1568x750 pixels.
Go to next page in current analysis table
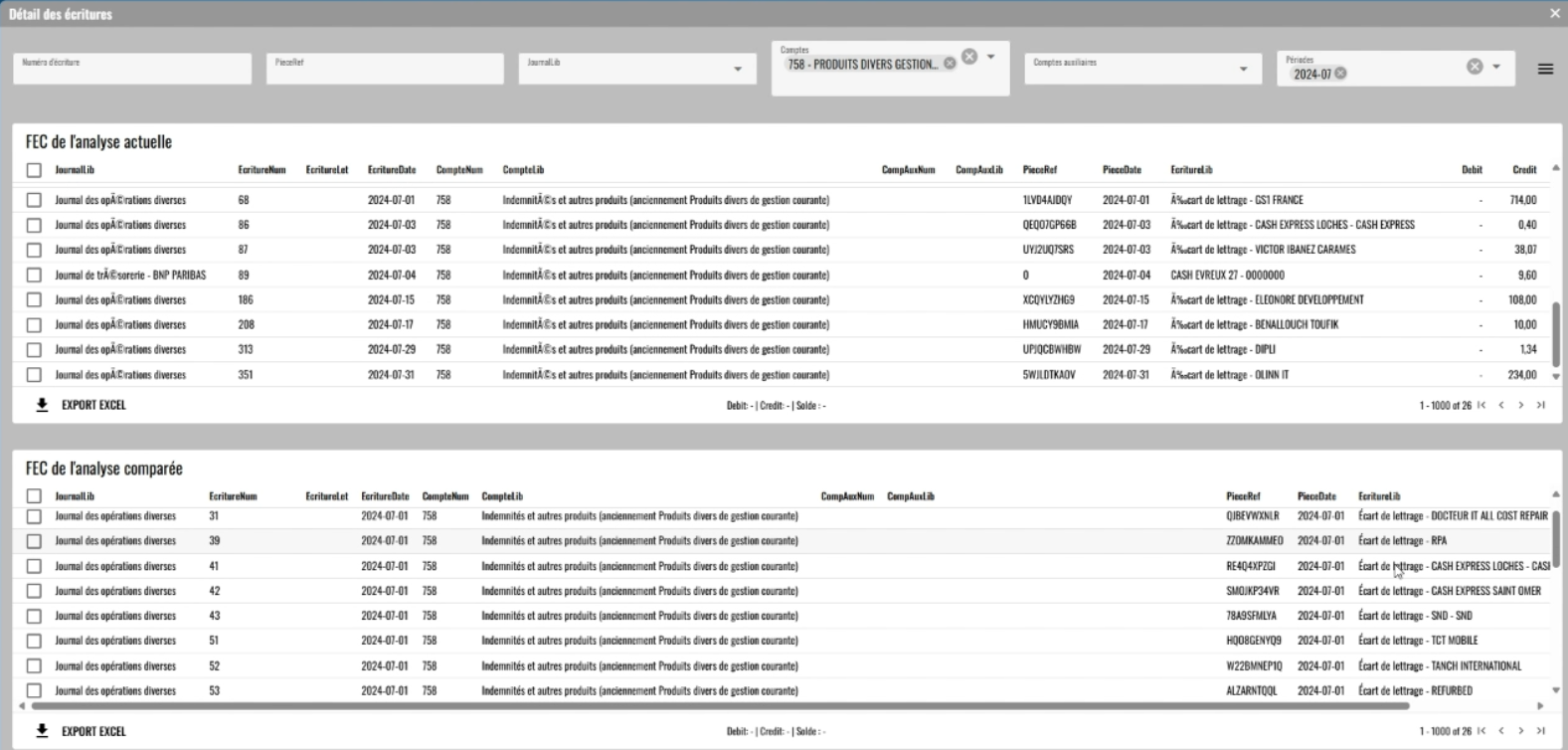(1520, 405)
